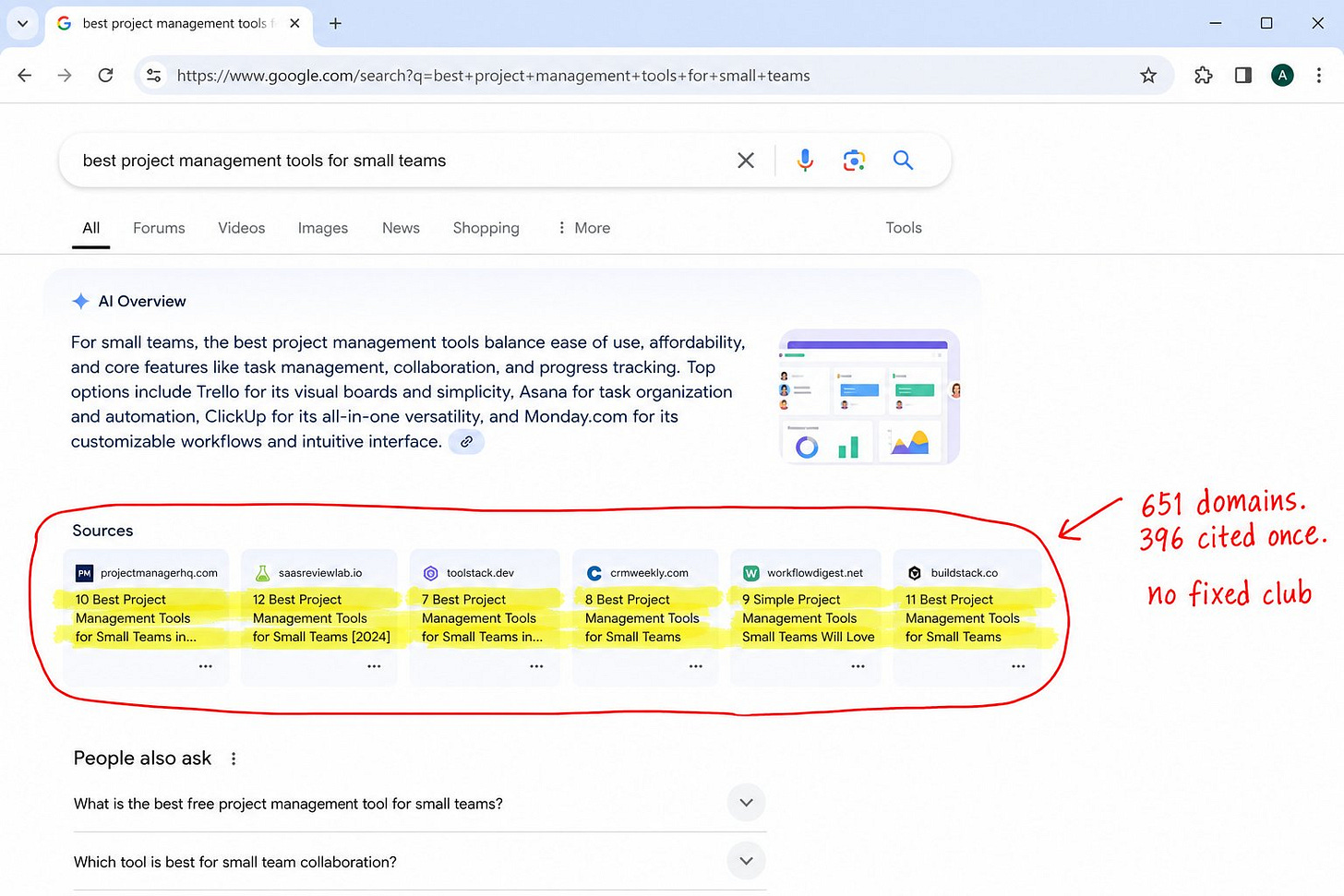Click the buildstack.co cube favicon

915,573
